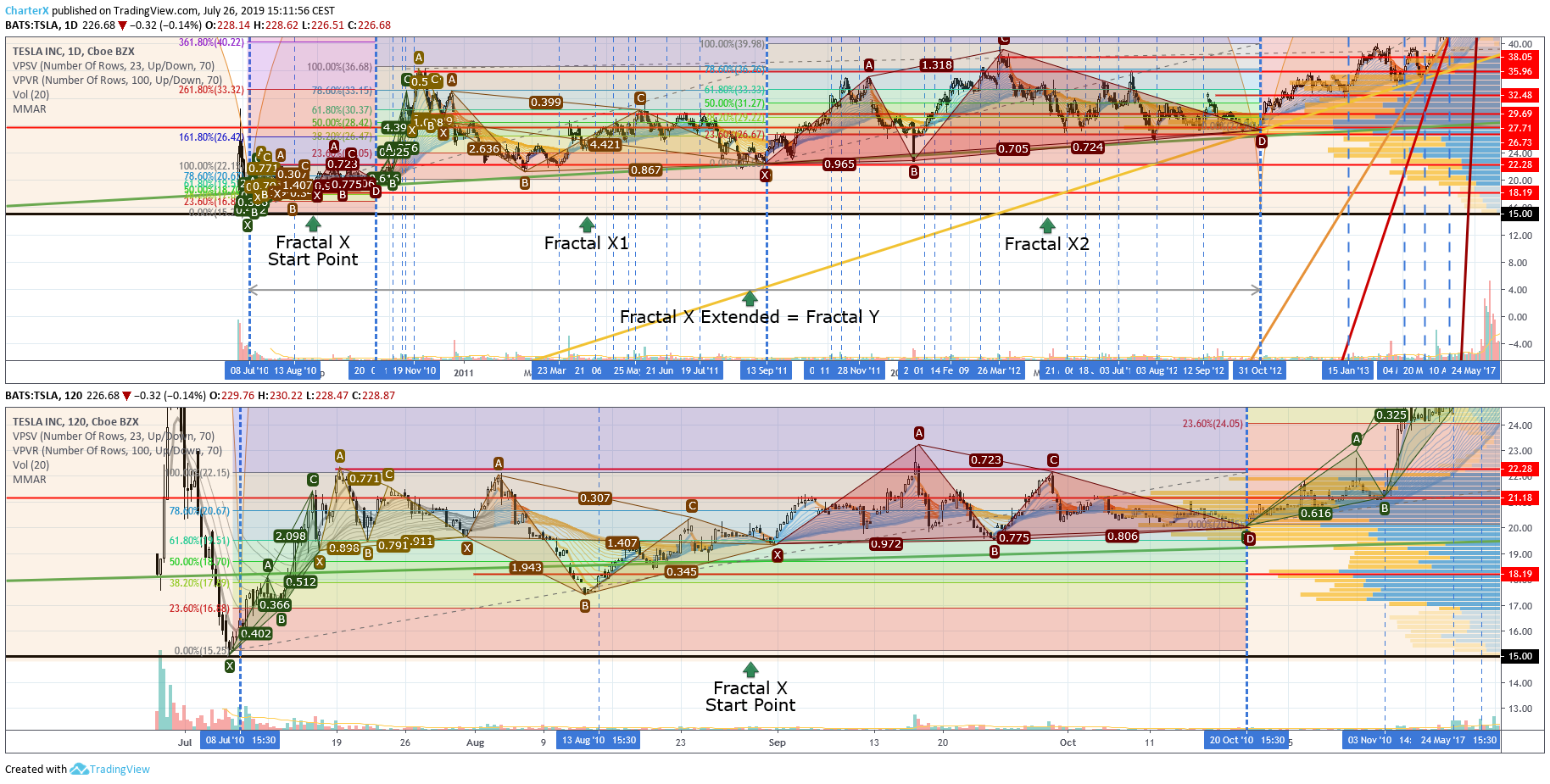Click the 261.80%(33.32) Fibonacci level label
The height and width of the screenshot is (784, 1550).
pyautogui.click(x=211, y=90)
